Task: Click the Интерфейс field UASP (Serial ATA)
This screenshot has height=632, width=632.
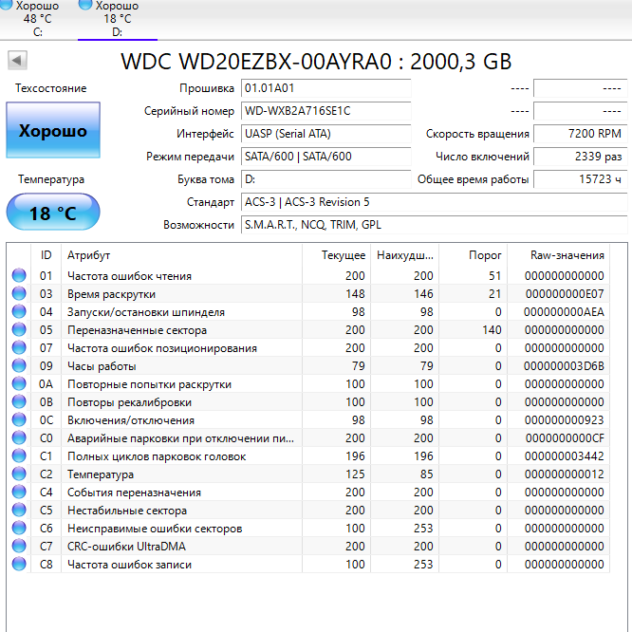Action: pos(326,133)
